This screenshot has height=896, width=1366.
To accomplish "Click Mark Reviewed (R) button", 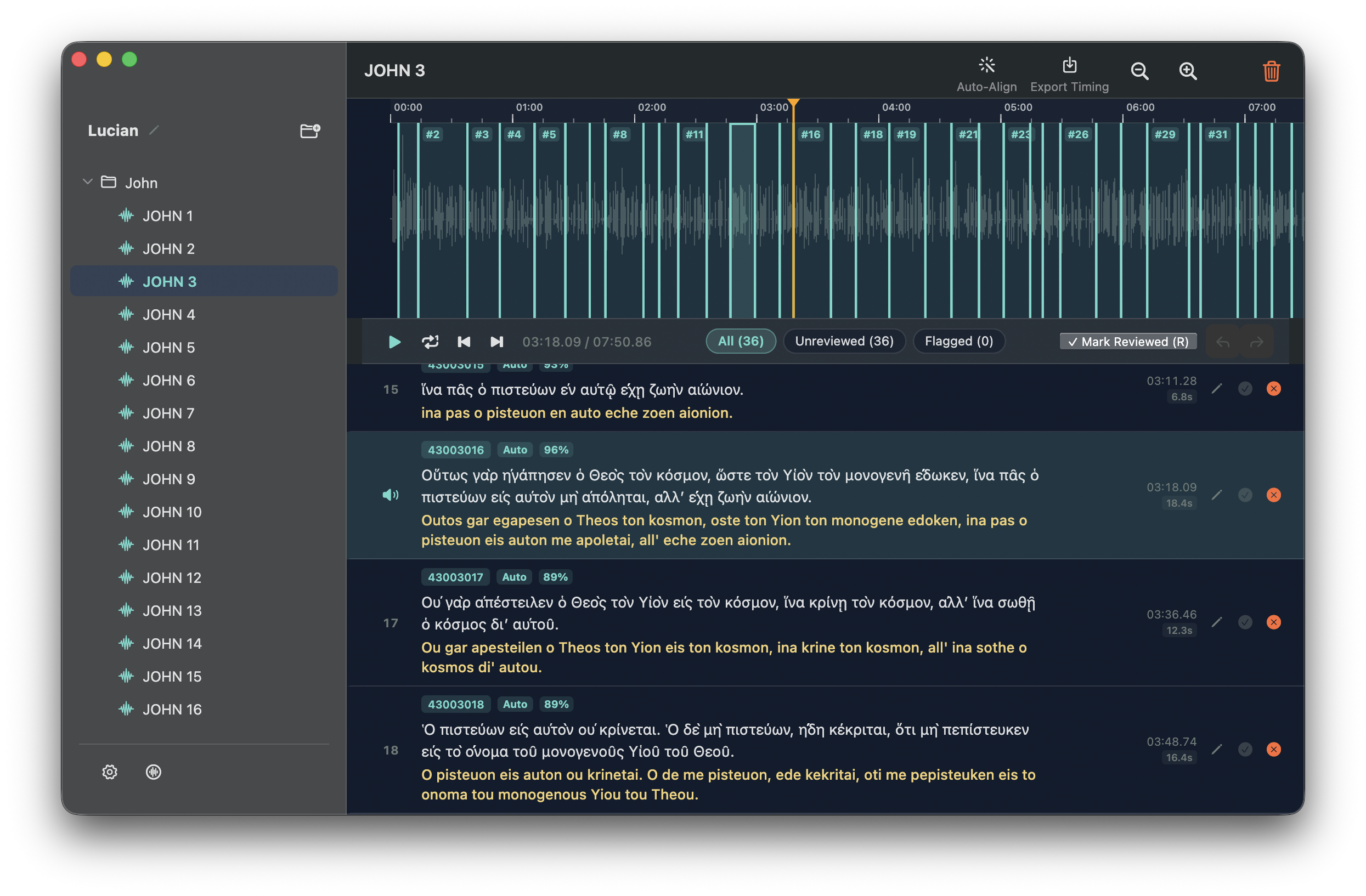I will click(1128, 342).
